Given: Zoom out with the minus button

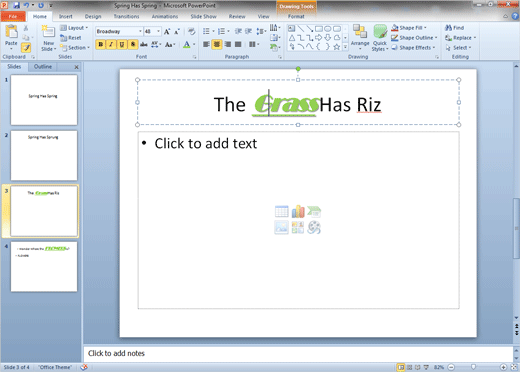Looking at the screenshot, I should pyautogui.click(x=451, y=367).
